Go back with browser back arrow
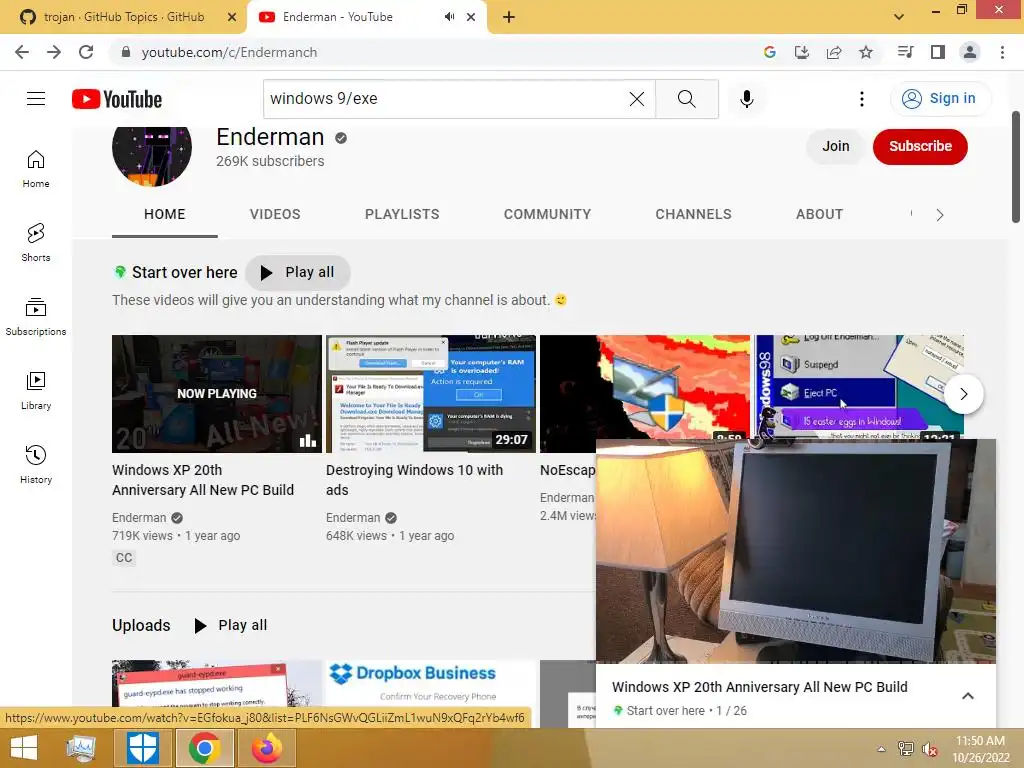The width and height of the screenshot is (1024, 768). [x=22, y=52]
